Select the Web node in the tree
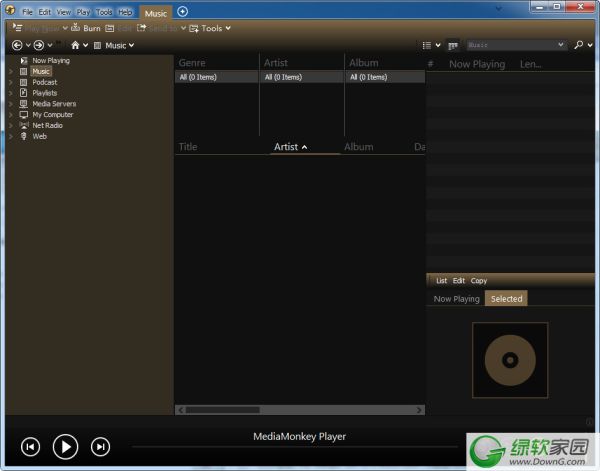The width and height of the screenshot is (600, 471). (x=39, y=136)
